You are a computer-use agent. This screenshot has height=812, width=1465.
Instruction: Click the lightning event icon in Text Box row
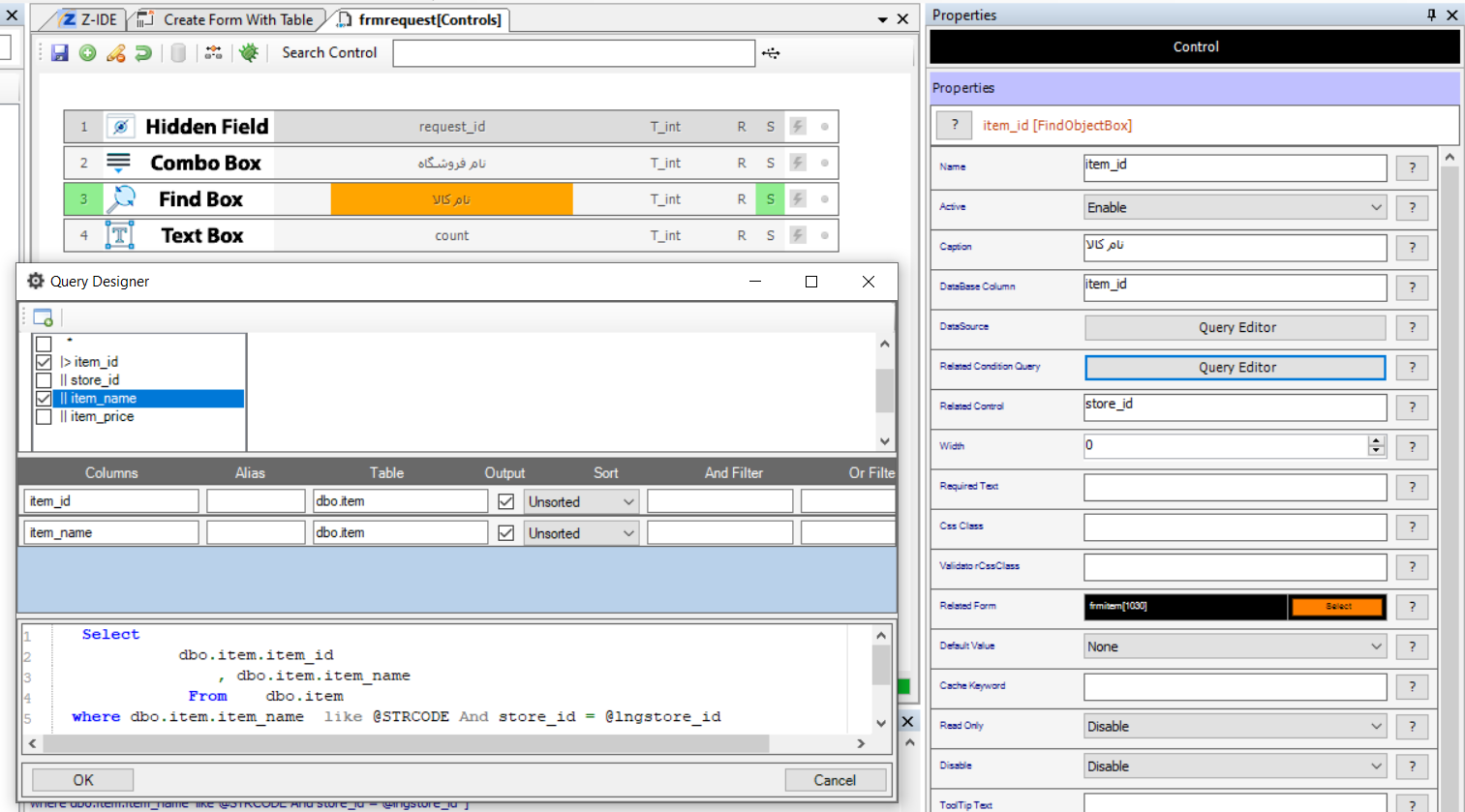tap(798, 235)
